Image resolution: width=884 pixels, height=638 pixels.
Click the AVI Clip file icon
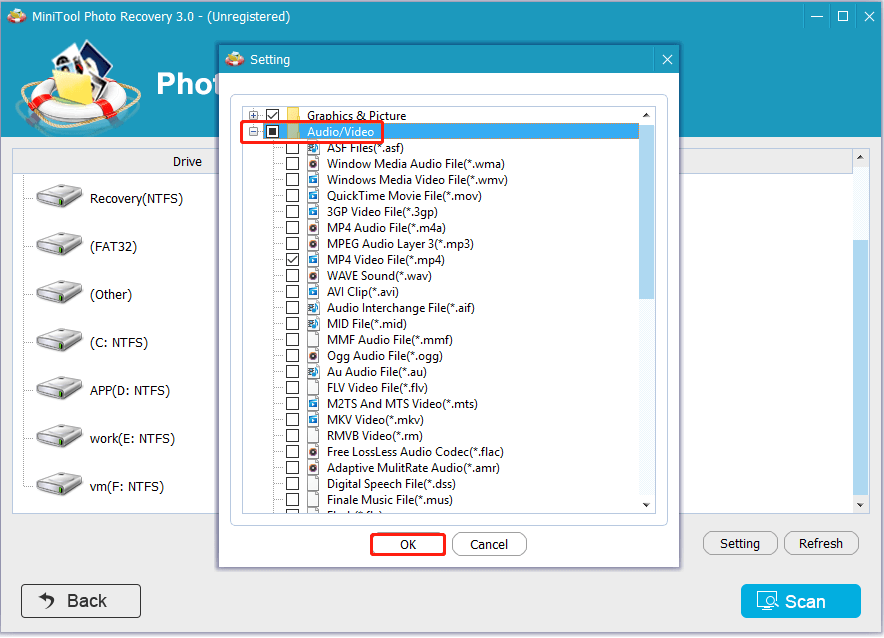click(x=313, y=292)
